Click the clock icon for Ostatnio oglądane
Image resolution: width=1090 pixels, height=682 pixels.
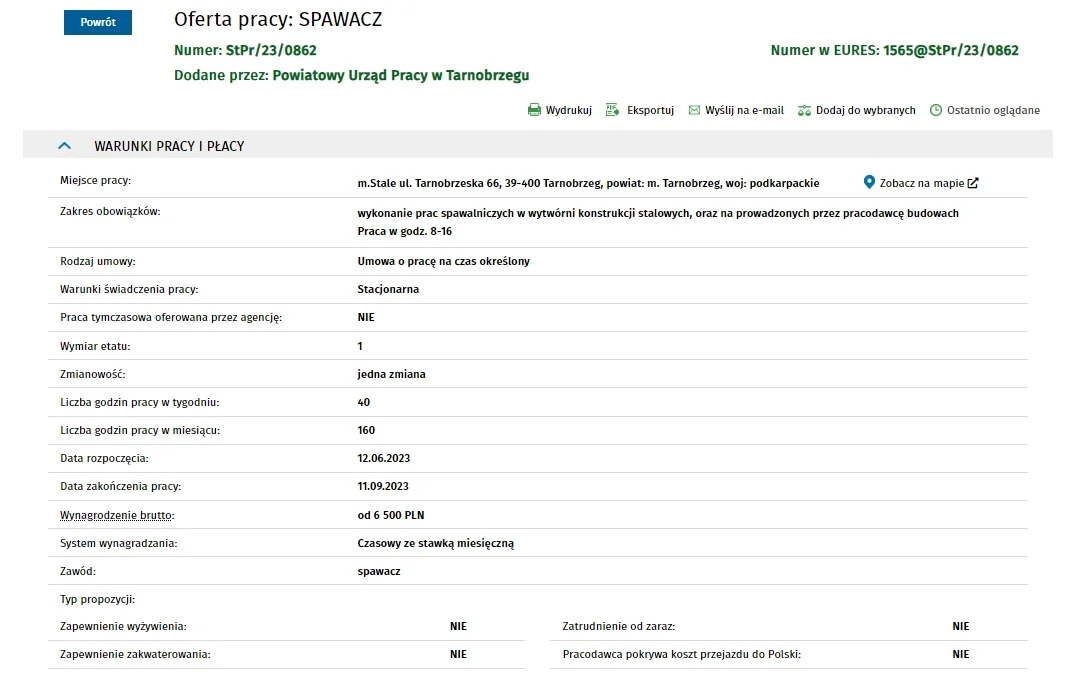[x=936, y=110]
